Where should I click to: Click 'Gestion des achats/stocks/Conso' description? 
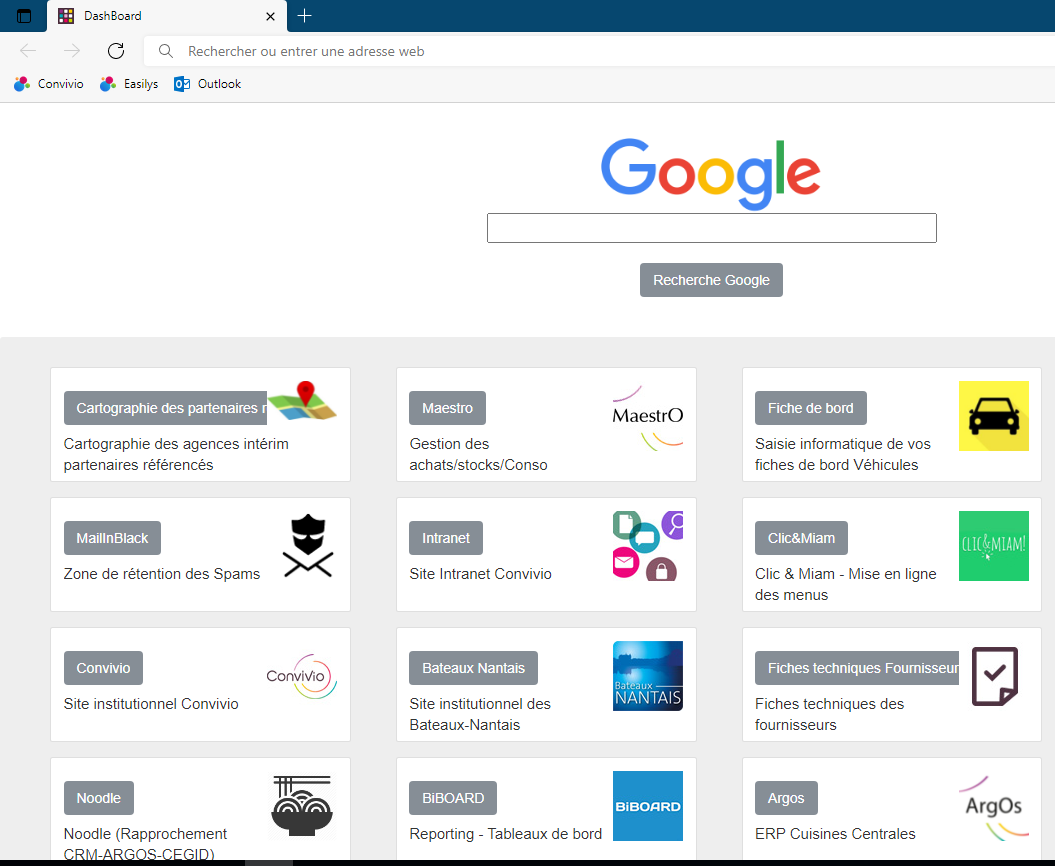(x=478, y=454)
